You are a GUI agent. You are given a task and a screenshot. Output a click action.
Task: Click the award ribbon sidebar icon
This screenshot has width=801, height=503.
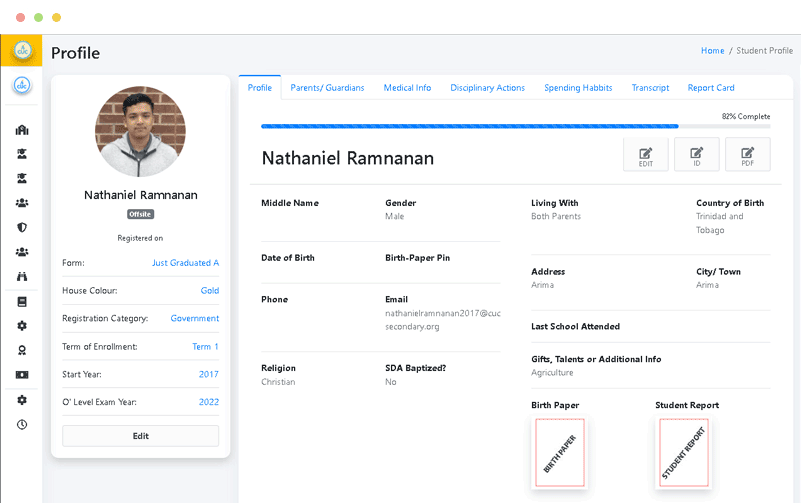click(22, 350)
